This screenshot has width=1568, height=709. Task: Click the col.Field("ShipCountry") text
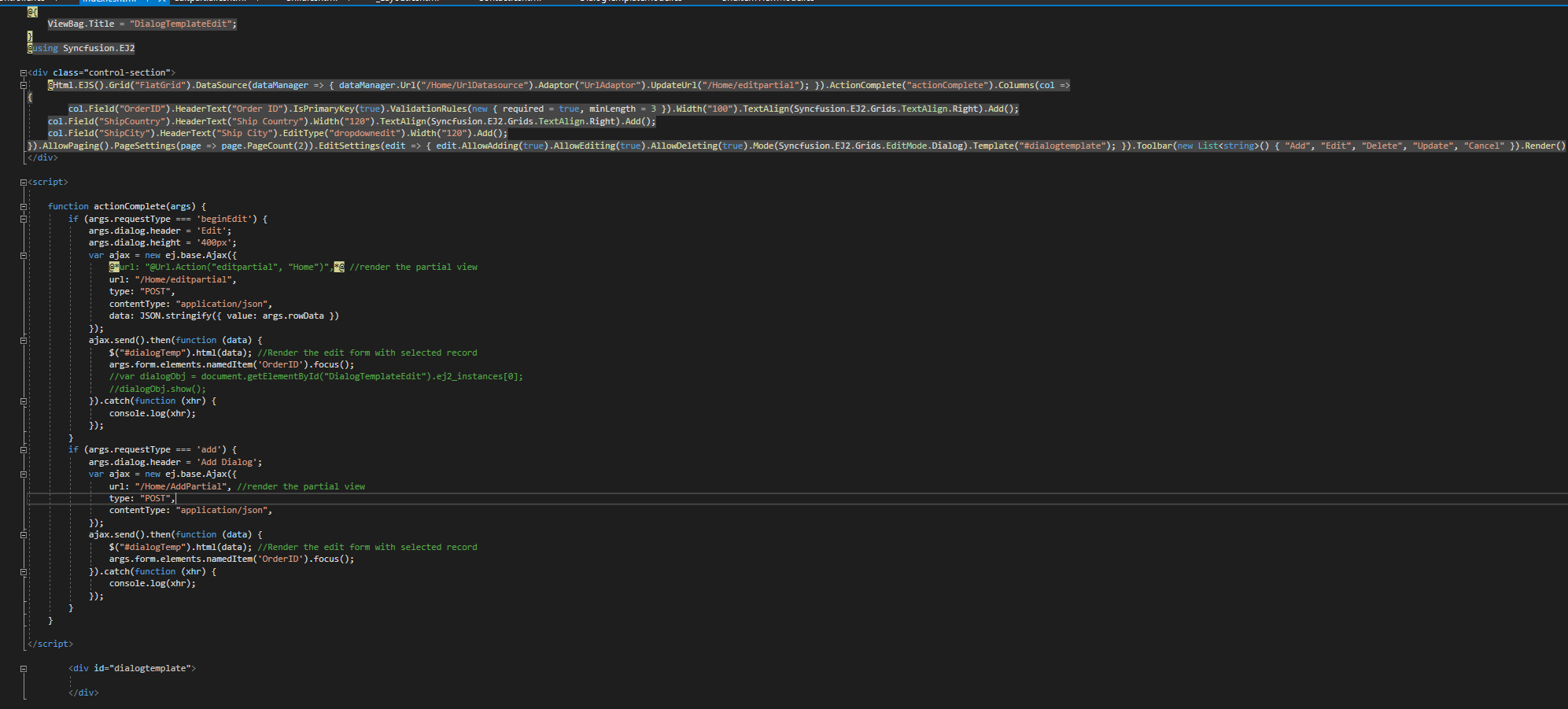click(x=109, y=121)
